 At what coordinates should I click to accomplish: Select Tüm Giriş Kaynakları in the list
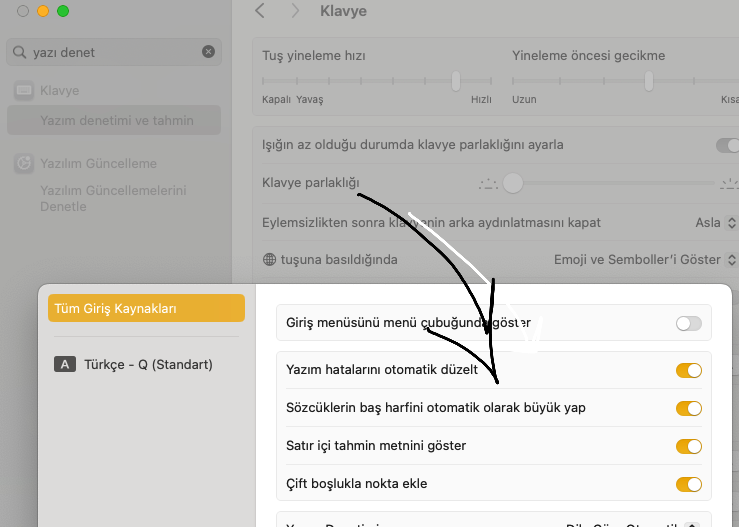146,309
